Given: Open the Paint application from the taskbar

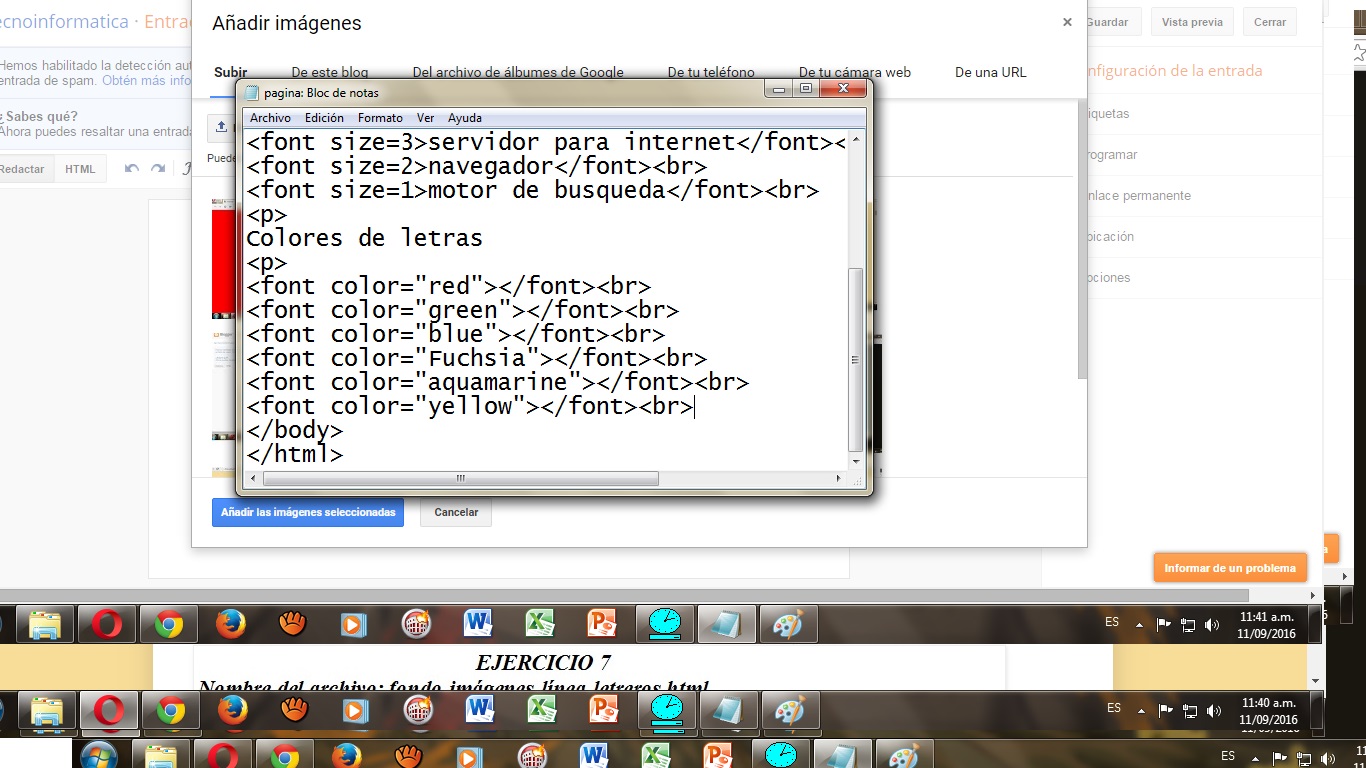Looking at the screenshot, I should click(787, 622).
